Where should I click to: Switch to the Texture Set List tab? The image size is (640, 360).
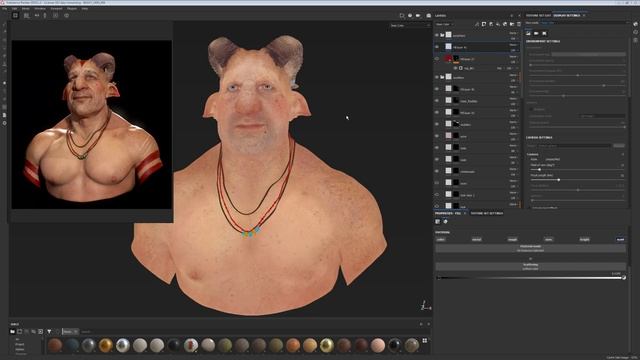point(538,16)
